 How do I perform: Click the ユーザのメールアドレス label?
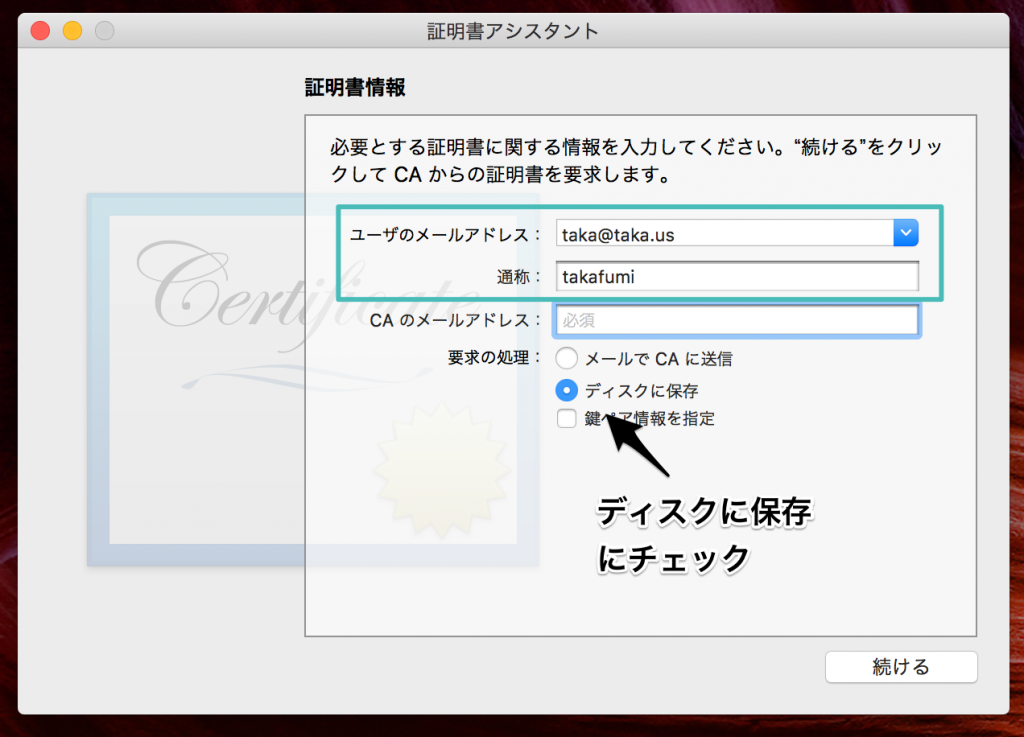coord(445,234)
